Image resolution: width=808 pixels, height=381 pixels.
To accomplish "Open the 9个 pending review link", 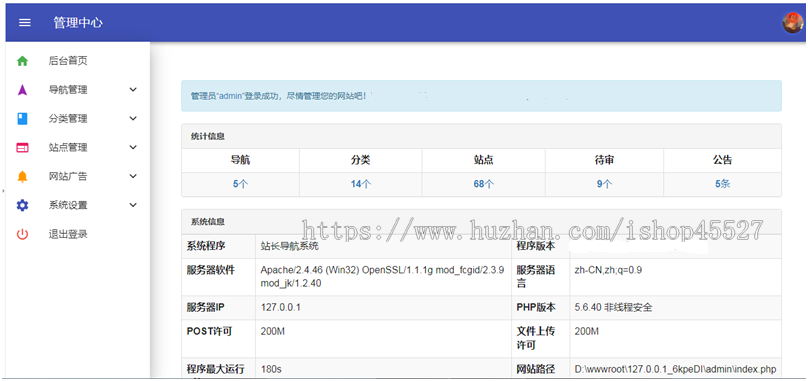I will coord(604,184).
